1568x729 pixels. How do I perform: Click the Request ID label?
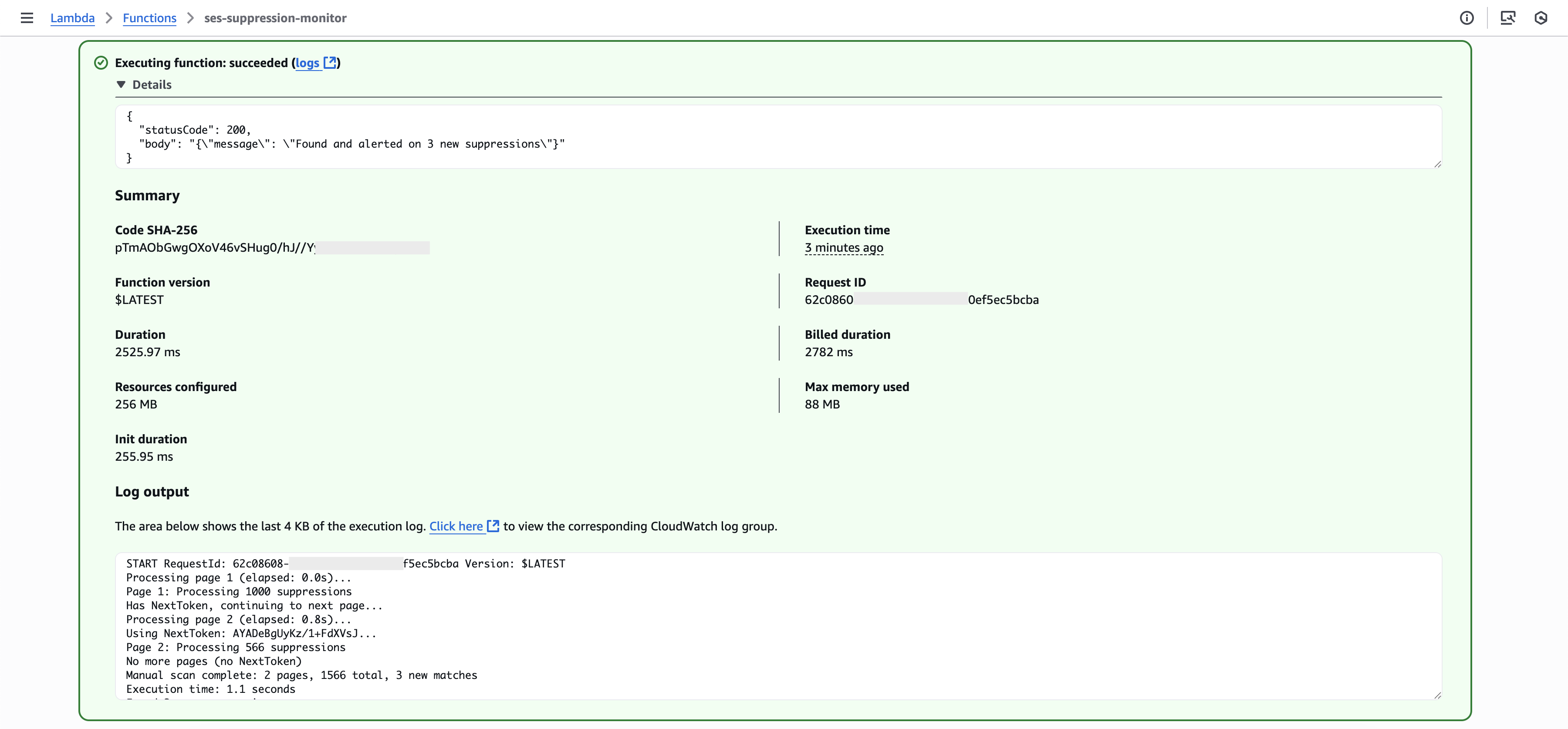pos(835,282)
